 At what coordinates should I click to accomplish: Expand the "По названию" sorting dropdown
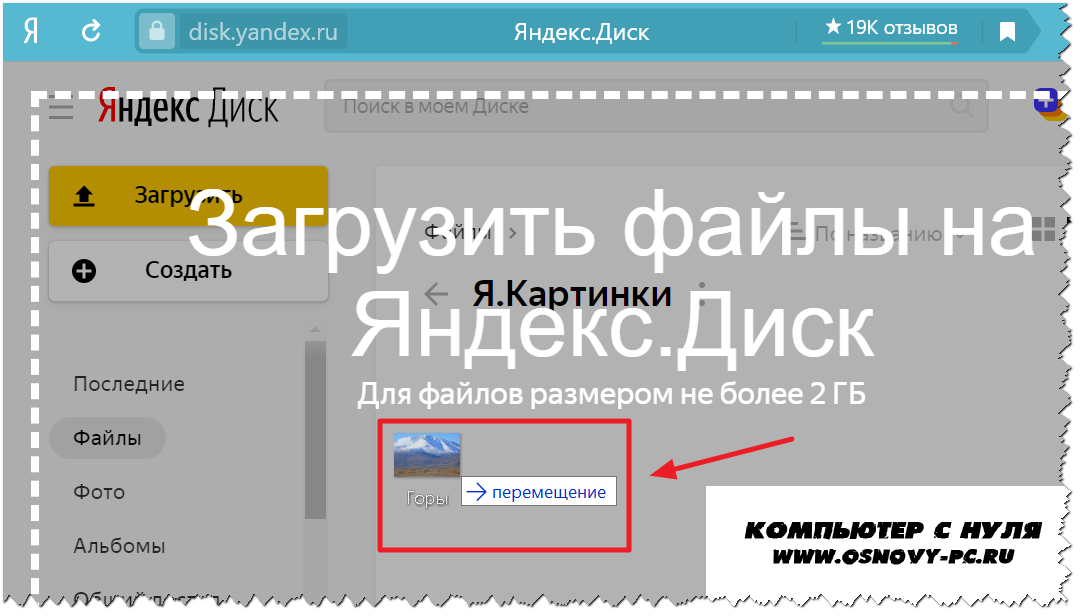[876, 234]
